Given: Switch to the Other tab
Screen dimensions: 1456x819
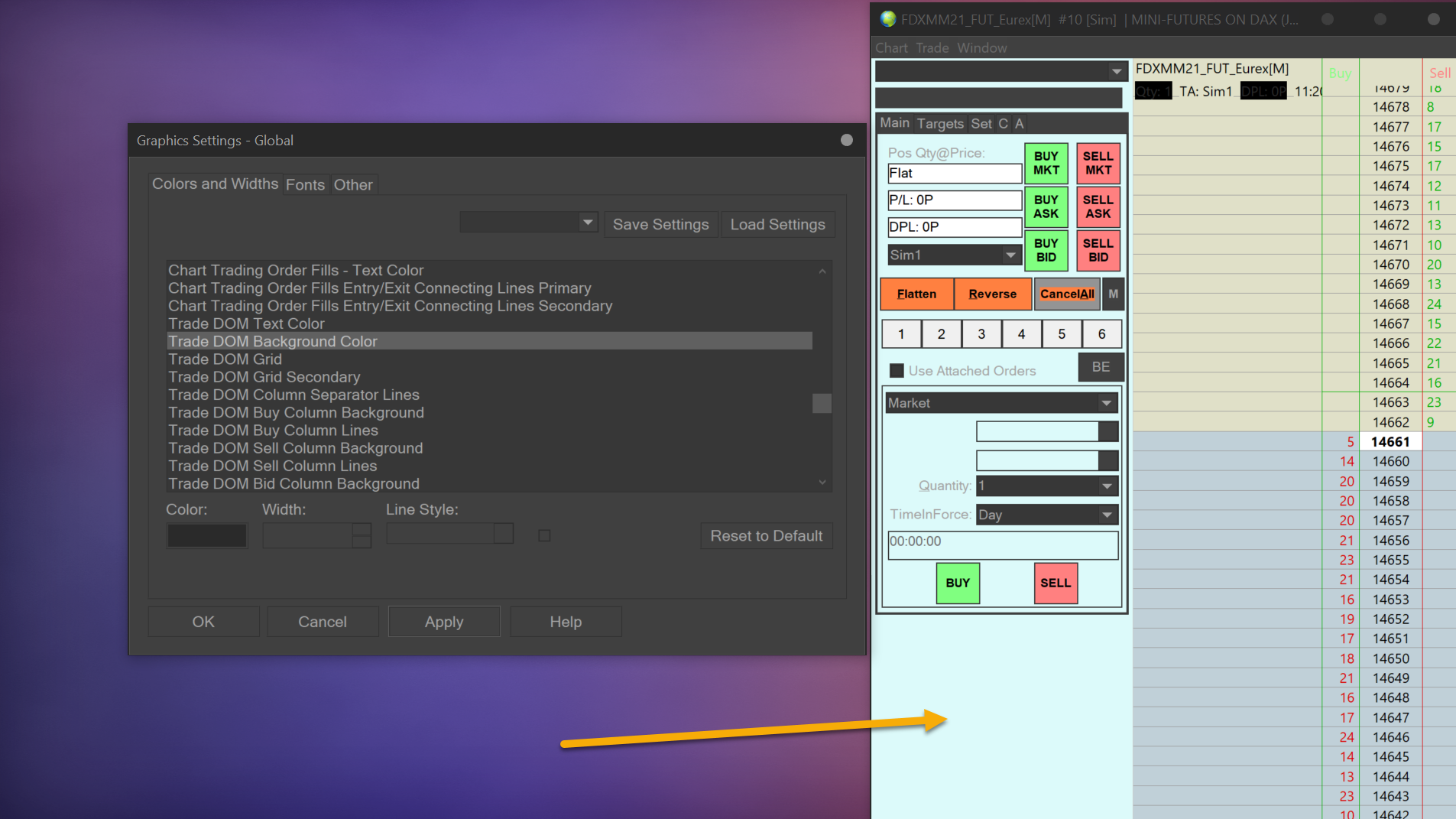Looking at the screenshot, I should tap(353, 184).
